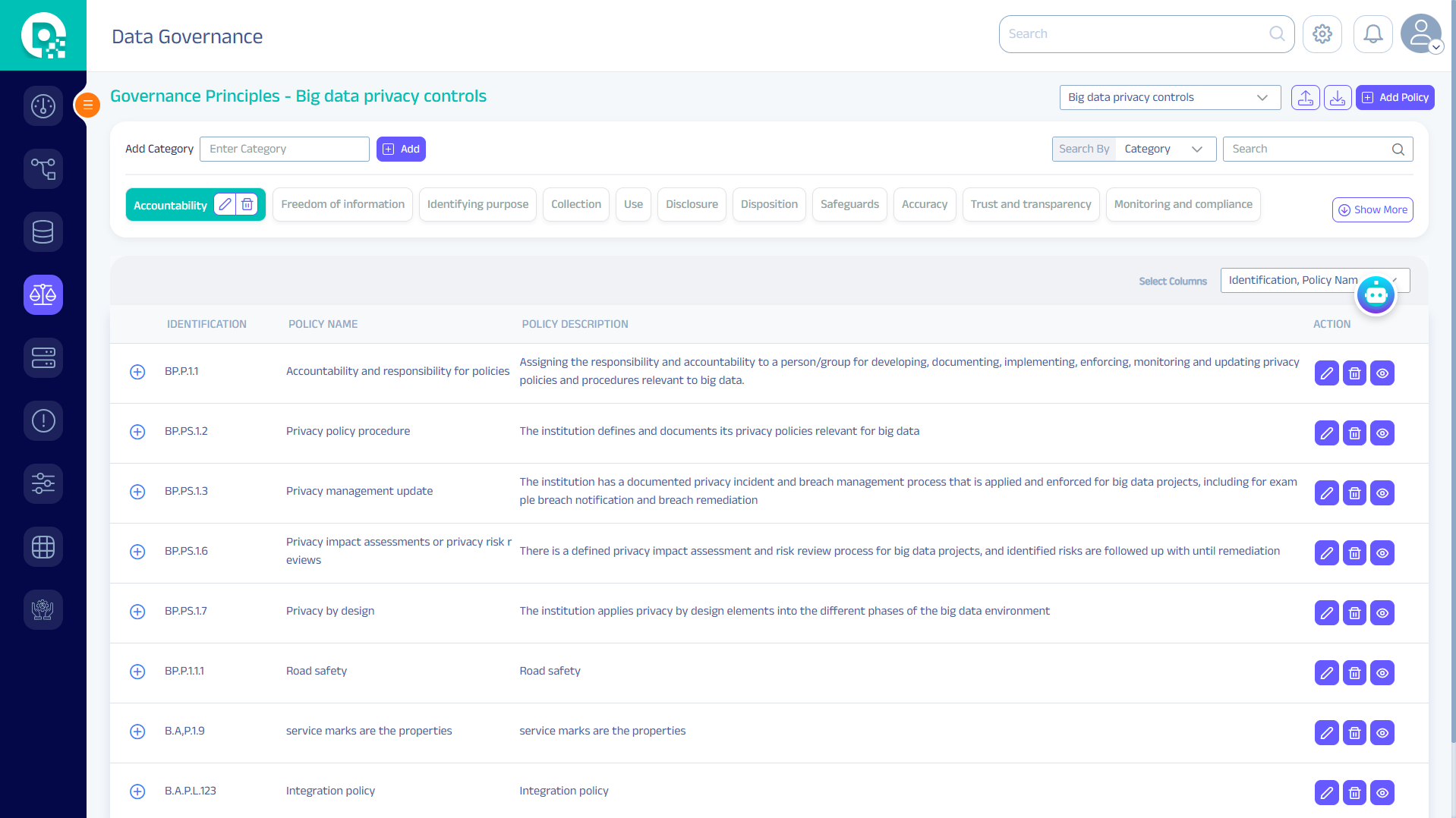
Task: Click the orange sidebar menu toggle
Action: (x=88, y=105)
